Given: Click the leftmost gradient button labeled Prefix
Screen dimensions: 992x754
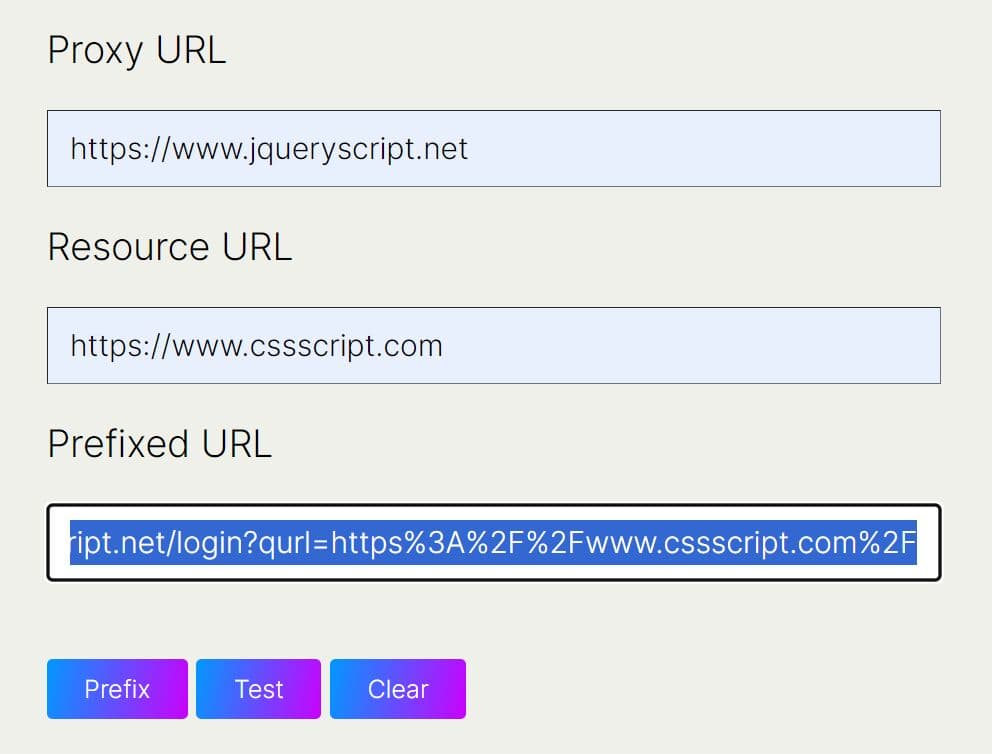Looking at the screenshot, I should point(116,689).
